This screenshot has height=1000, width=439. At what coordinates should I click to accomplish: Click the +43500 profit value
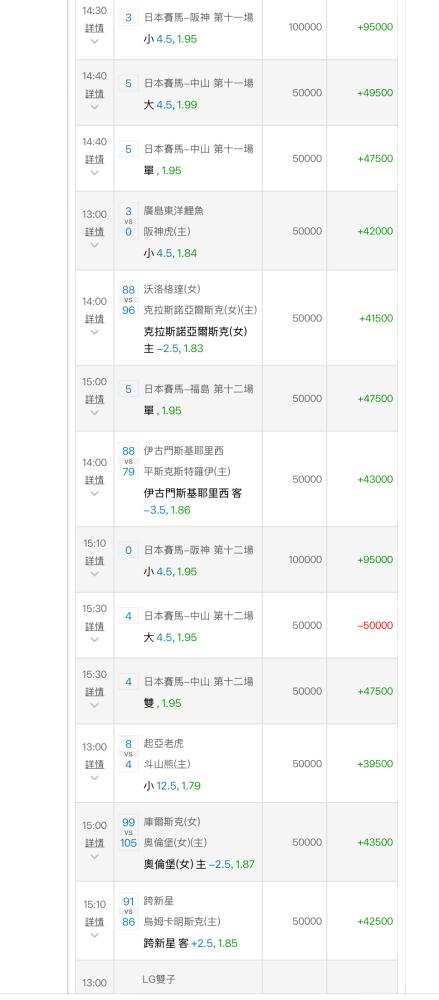pos(375,842)
